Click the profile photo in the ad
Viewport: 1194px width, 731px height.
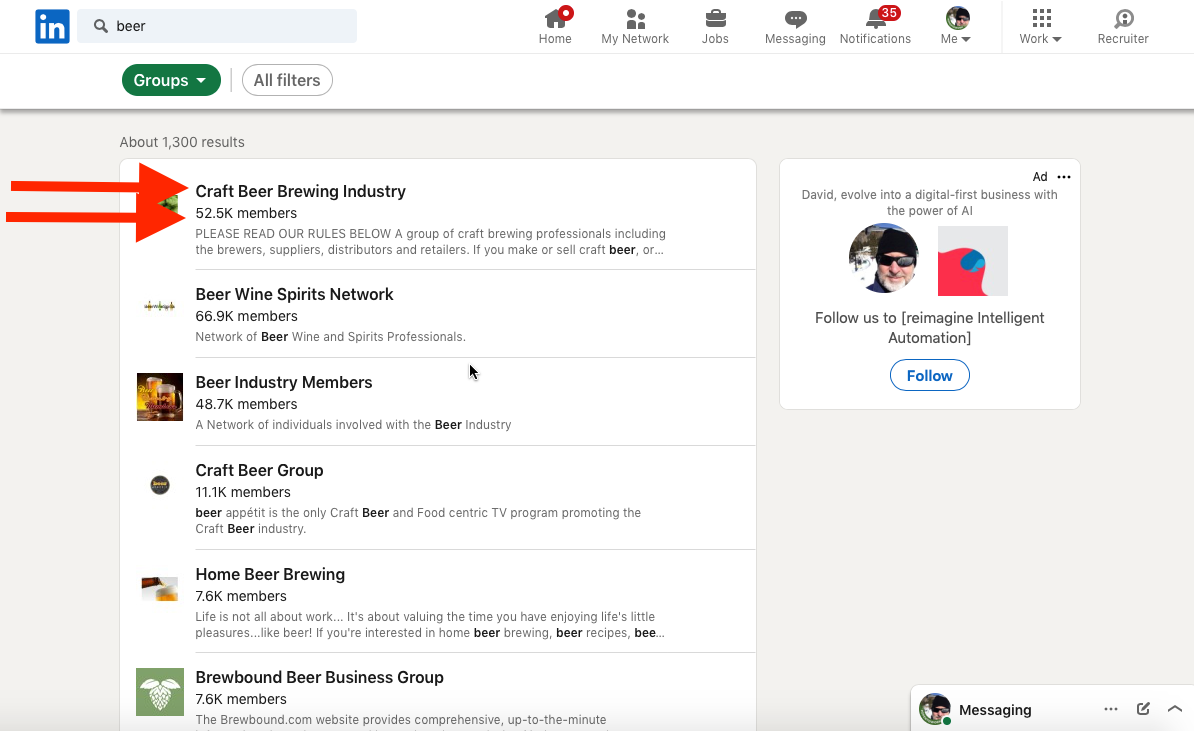883,259
